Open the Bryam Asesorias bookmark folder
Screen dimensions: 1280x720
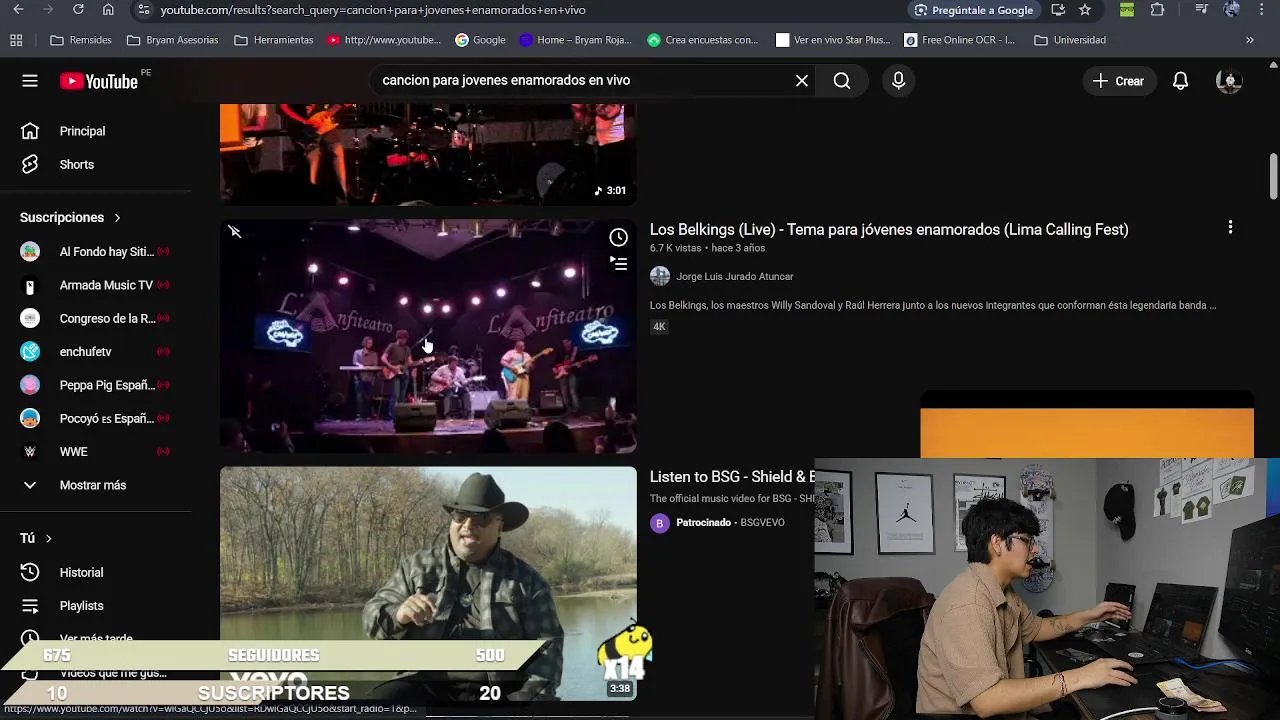[172, 40]
